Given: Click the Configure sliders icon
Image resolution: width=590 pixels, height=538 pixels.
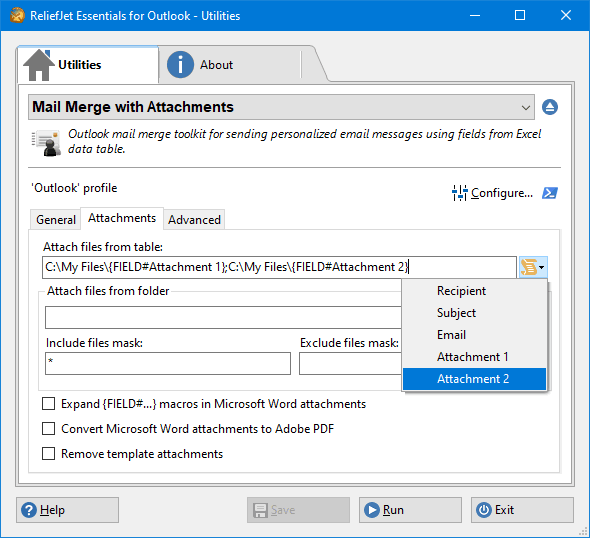Looking at the screenshot, I should click(x=460, y=193).
